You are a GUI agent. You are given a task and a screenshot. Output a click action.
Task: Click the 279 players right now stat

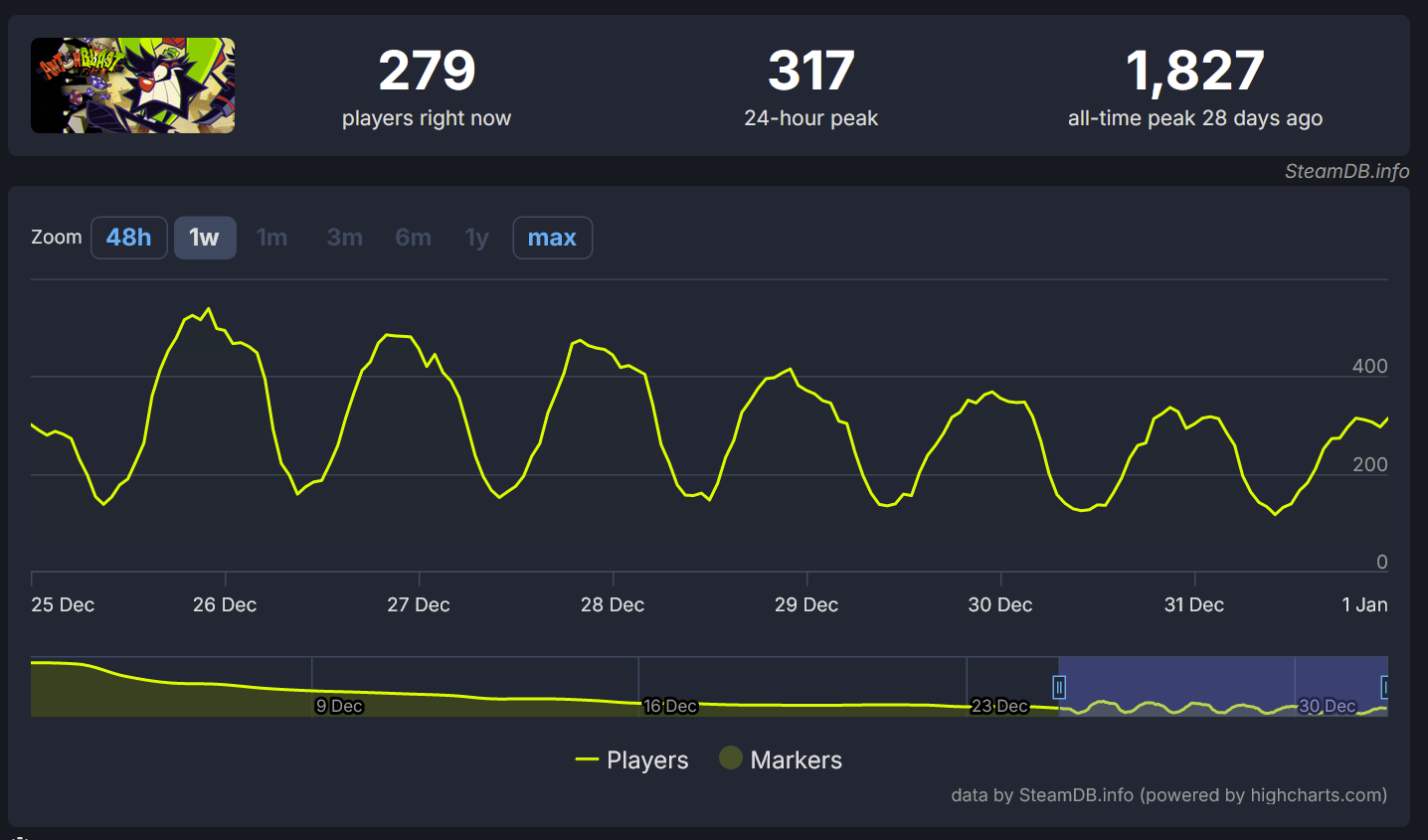pyautogui.click(x=427, y=87)
